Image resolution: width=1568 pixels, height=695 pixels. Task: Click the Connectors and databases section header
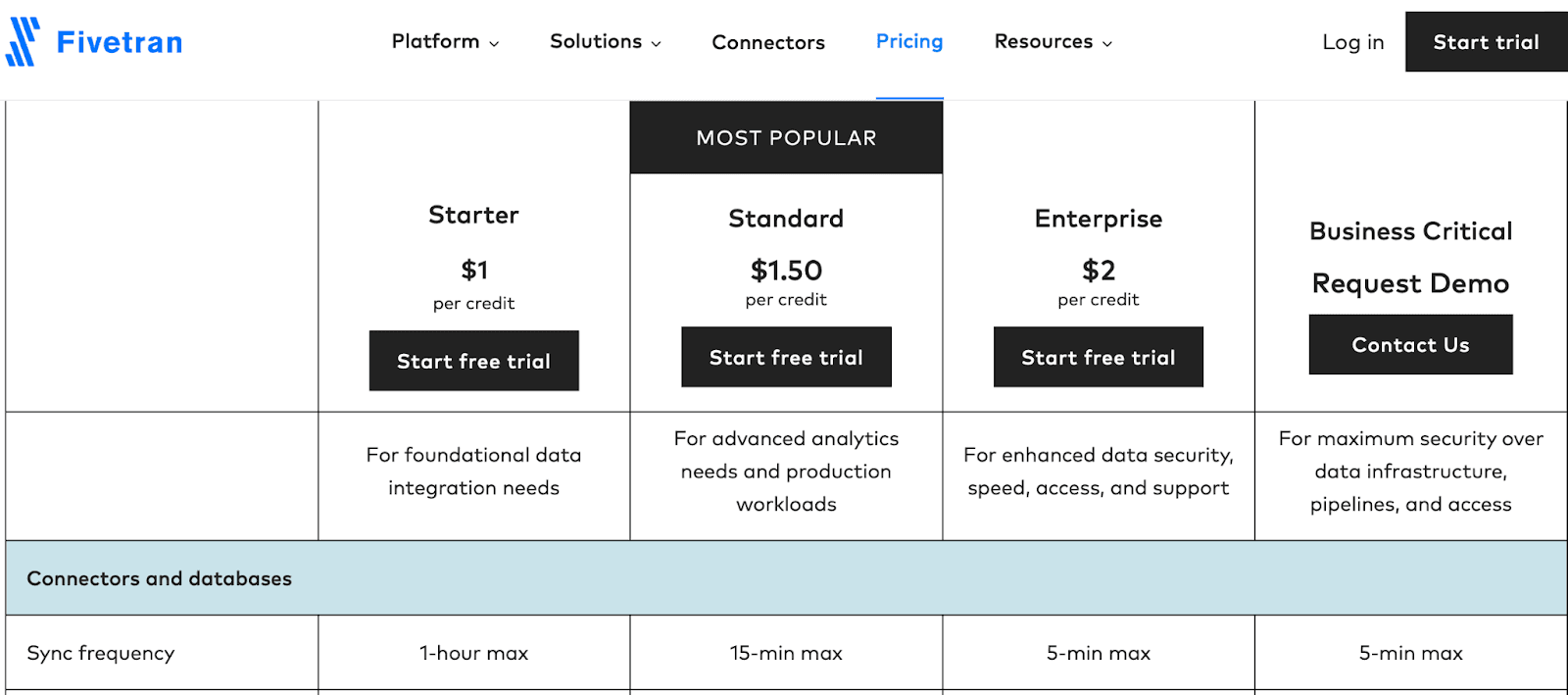pyautogui.click(x=160, y=578)
